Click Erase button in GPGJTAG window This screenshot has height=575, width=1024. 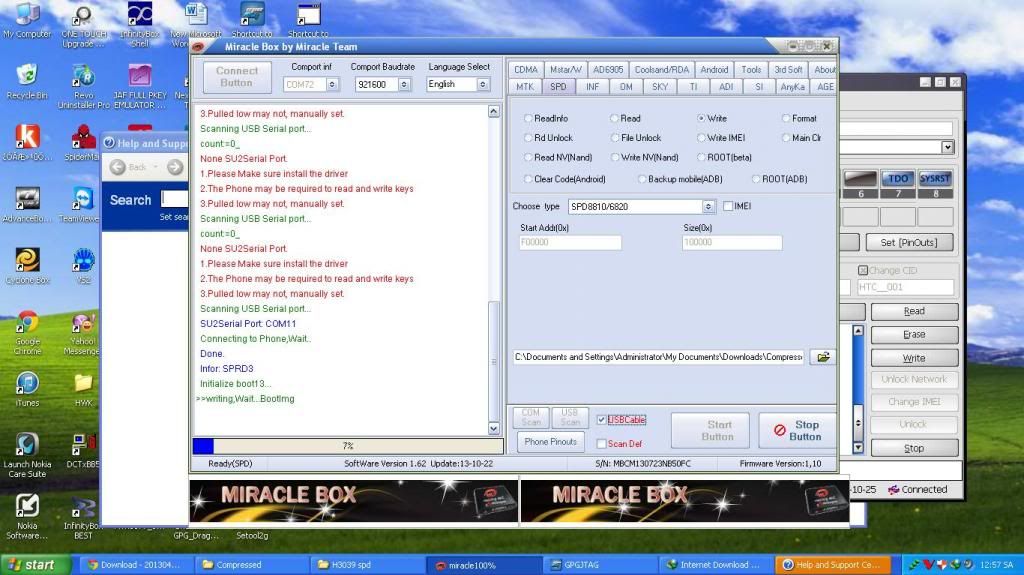coord(914,335)
